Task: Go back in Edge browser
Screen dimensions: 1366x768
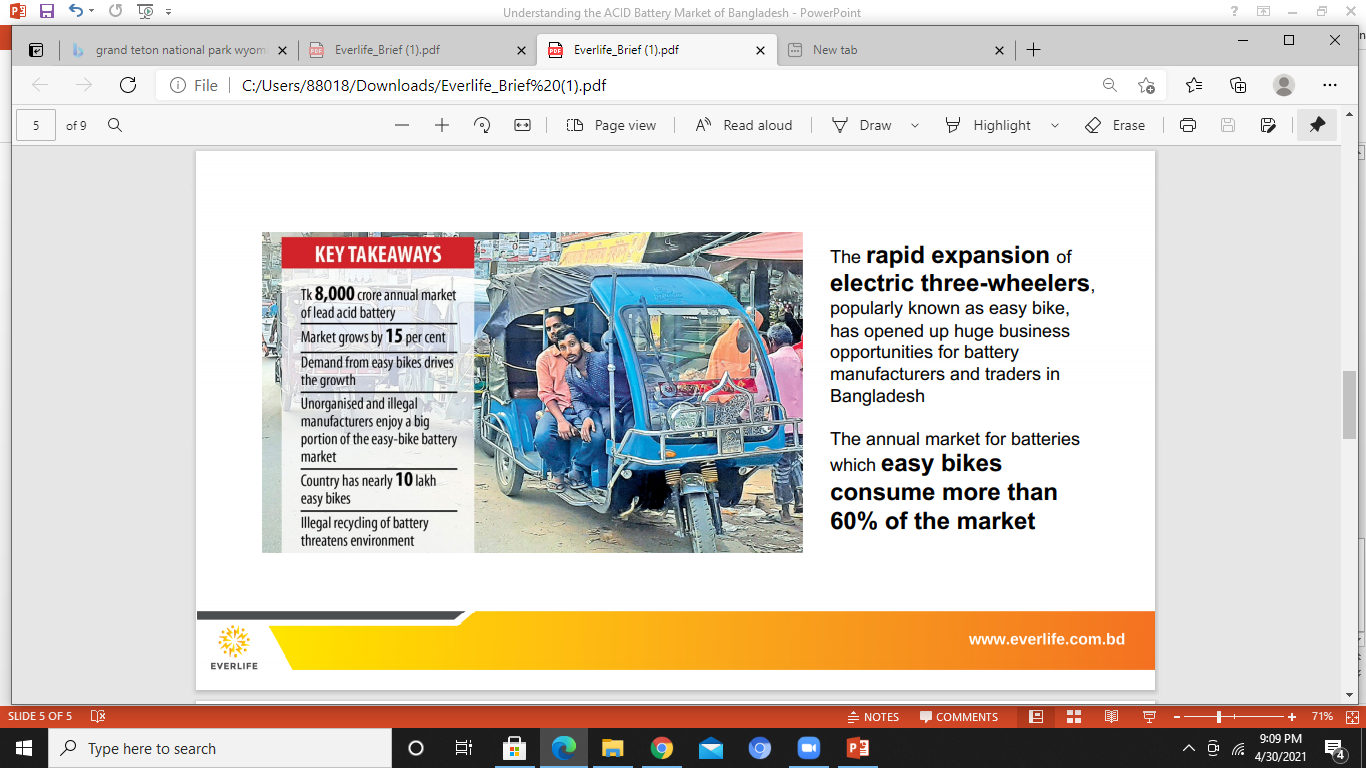Action: coord(40,85)
